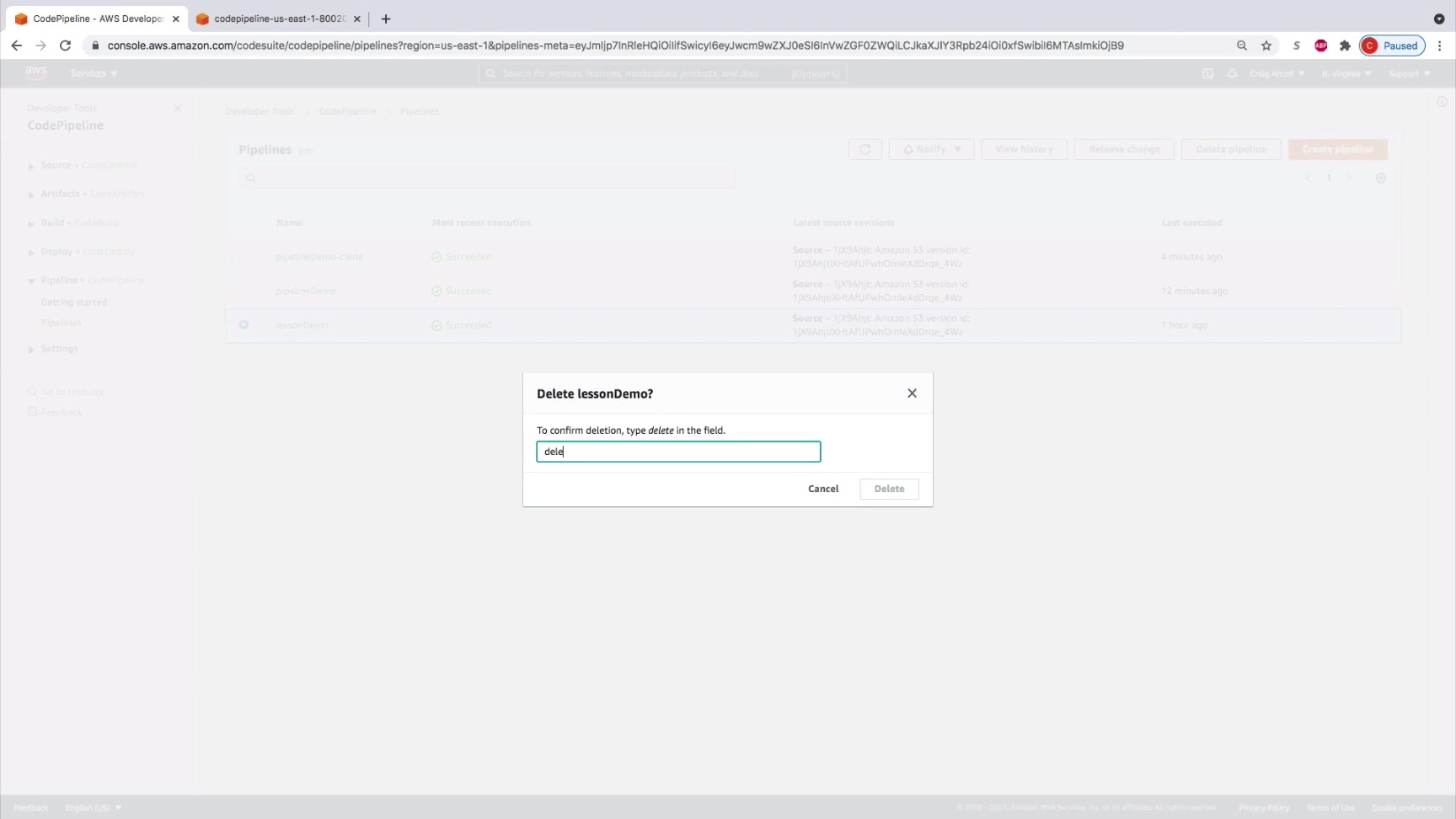The image size is (1456, 819).
Task: Open the lessonDemo pipeline link
Action: (302, 325)
